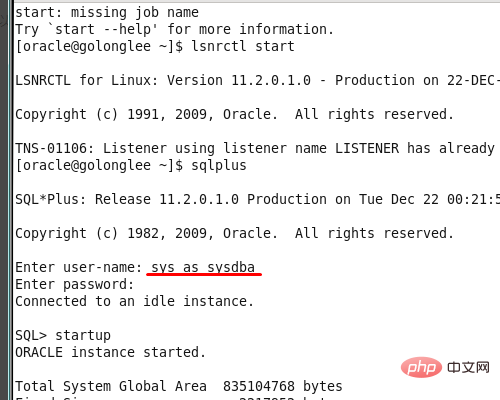
Task: Click the 'start: missing job name' line
Action: (x=107, y=12)
